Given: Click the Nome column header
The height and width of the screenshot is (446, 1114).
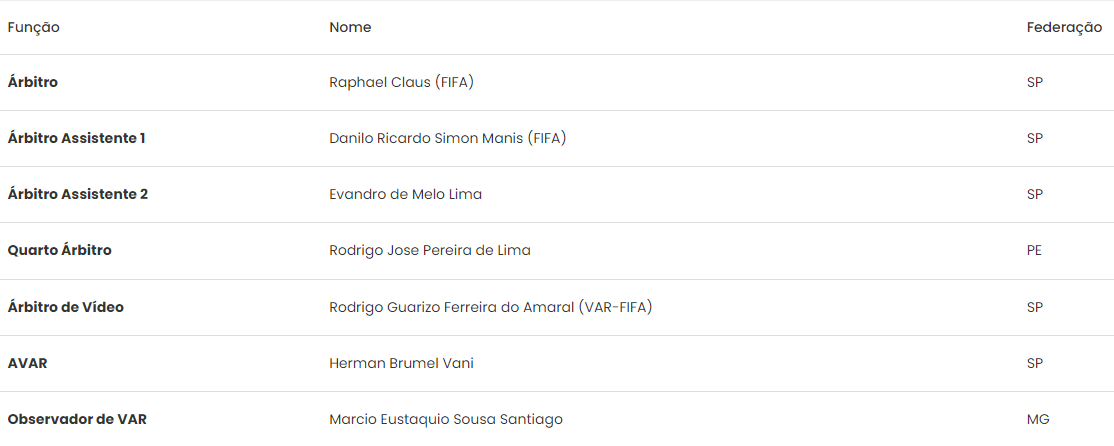Looking at the screenshot, I should pos(350,28).
